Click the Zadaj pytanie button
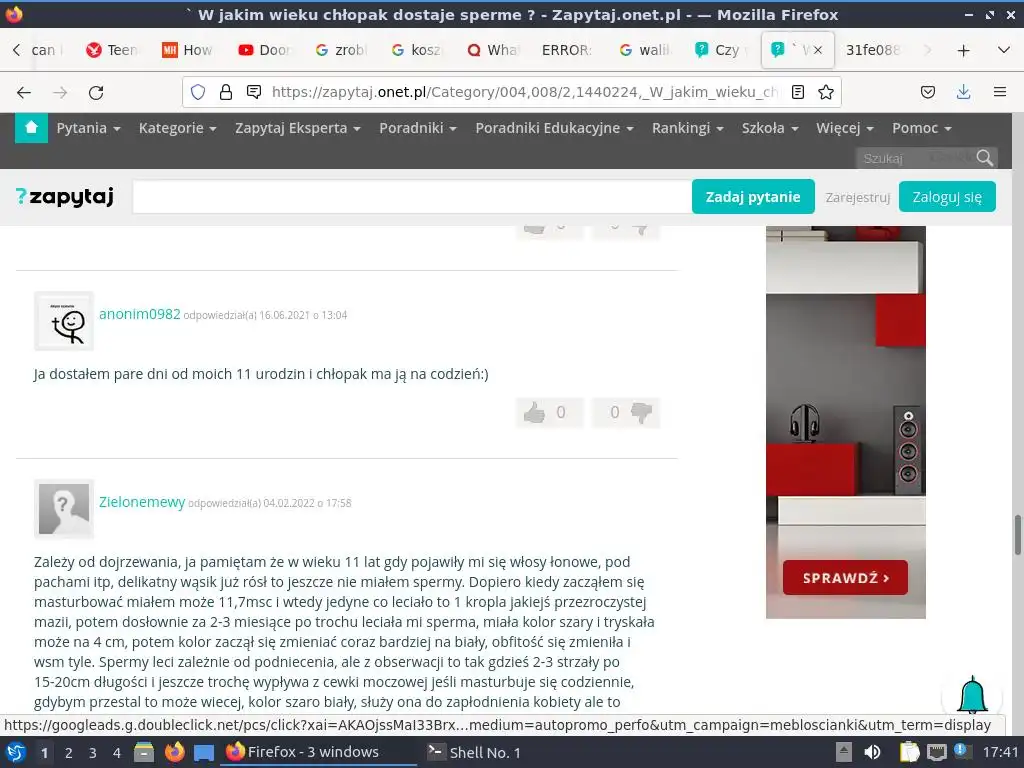Image resolution: width=1024 pixels, height=768 pixels. (753, 197)
